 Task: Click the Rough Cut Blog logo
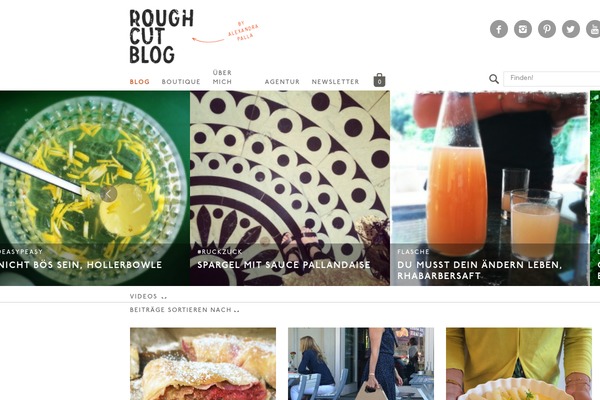point(161,36)
